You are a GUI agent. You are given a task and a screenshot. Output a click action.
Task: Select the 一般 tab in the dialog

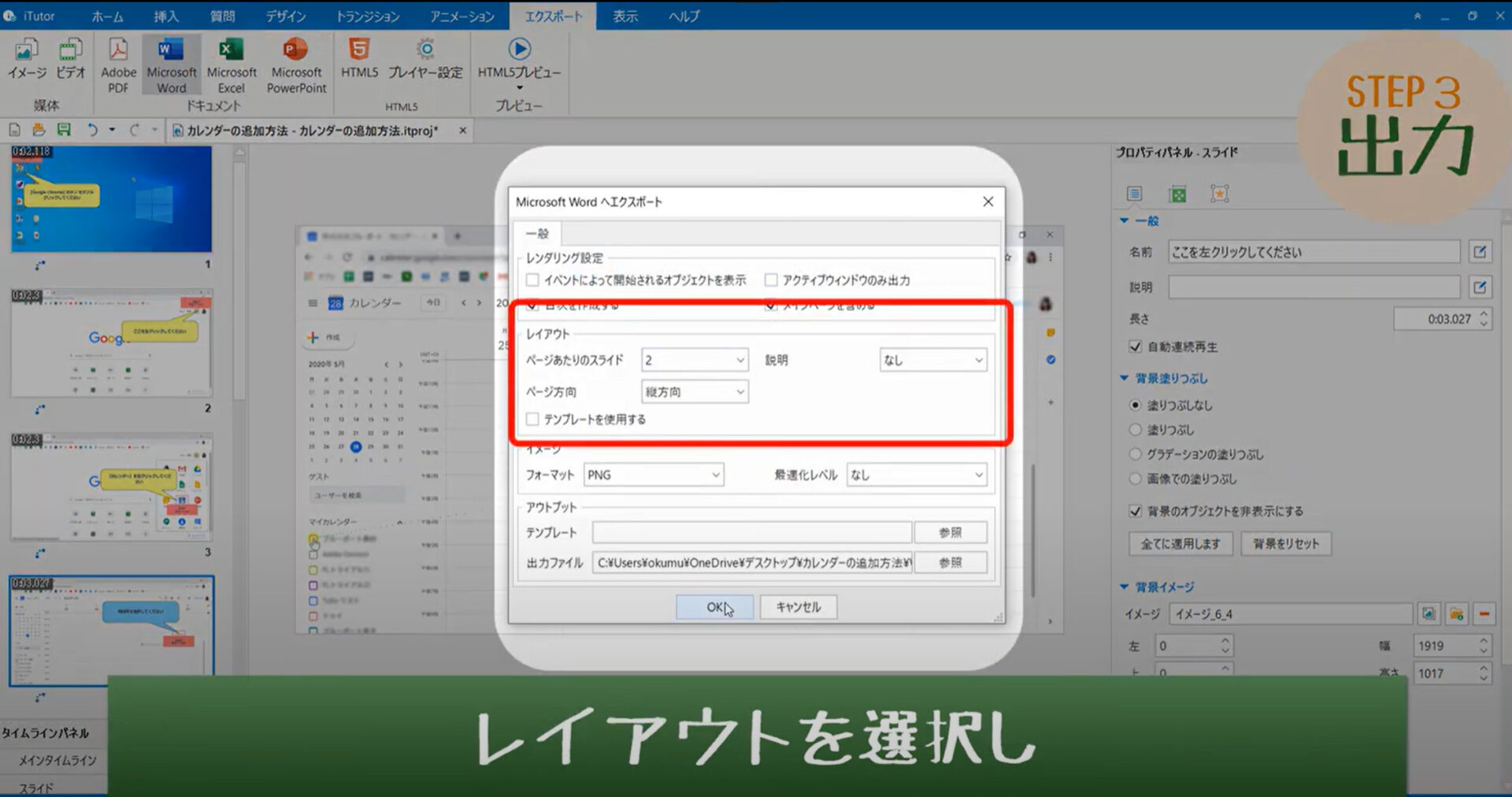[539, 234]
